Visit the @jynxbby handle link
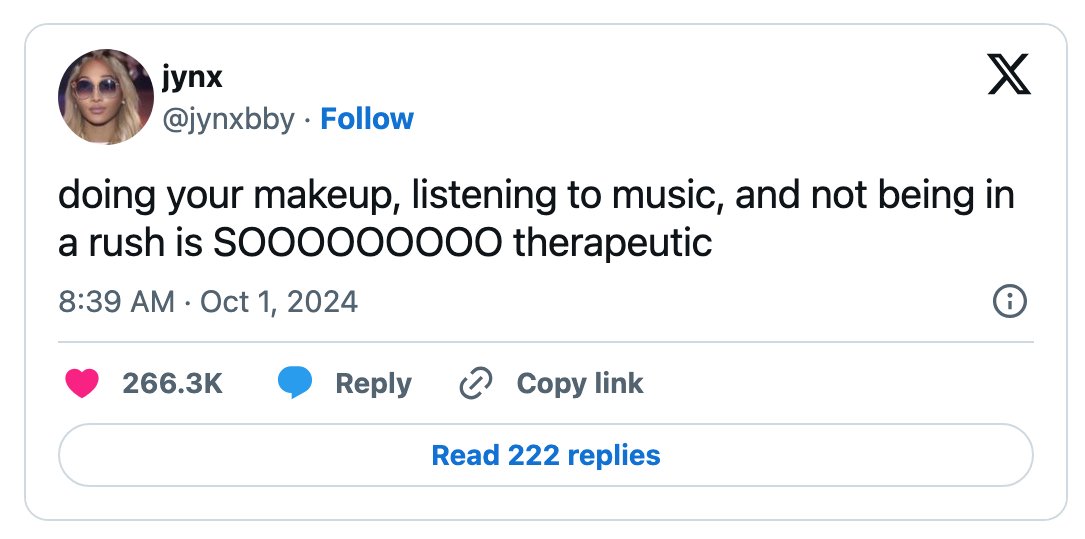The image size is (1085, 539). click(x=228, y=120)
